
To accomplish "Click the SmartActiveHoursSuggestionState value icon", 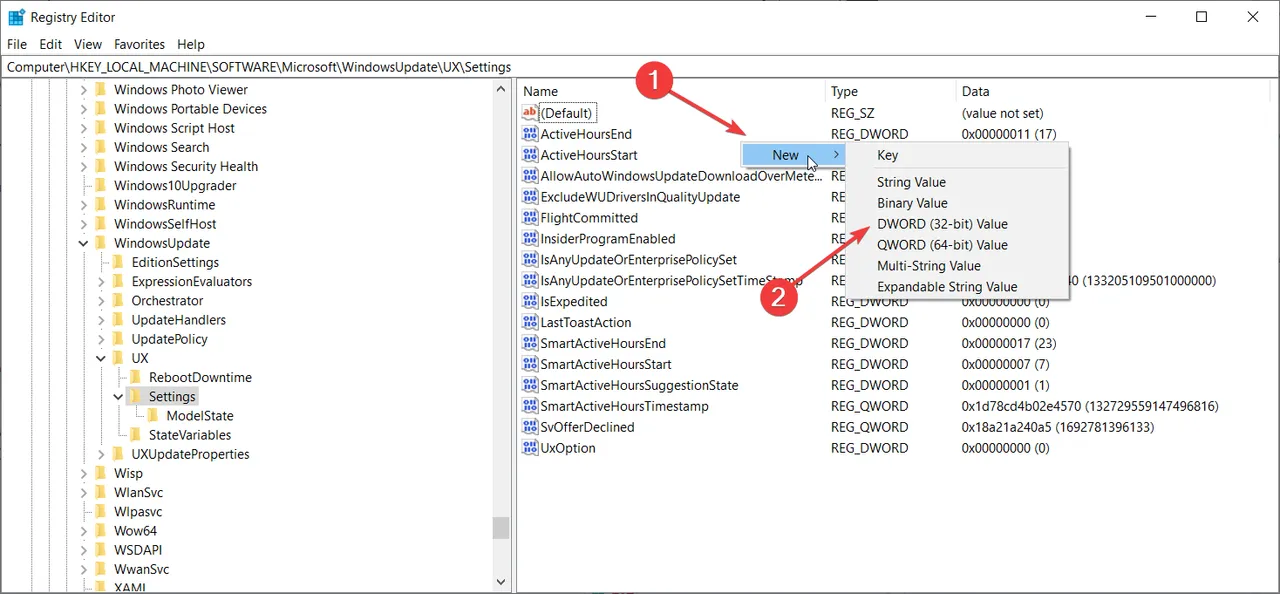I will click(x=530, y=386).
